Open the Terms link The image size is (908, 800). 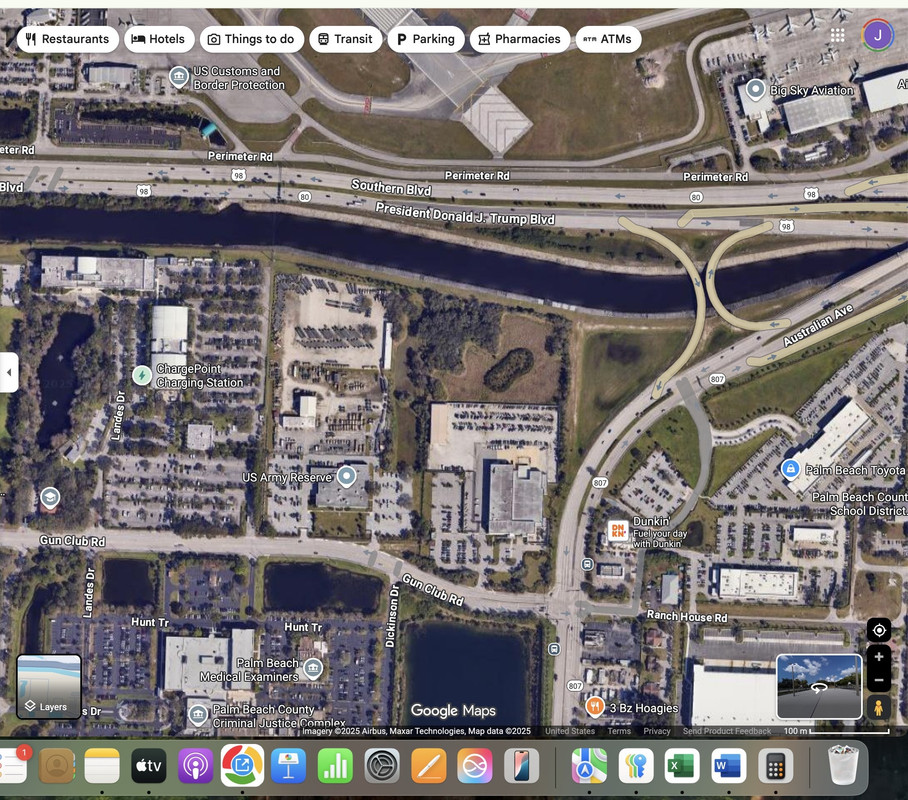click(x=619, y=731)
